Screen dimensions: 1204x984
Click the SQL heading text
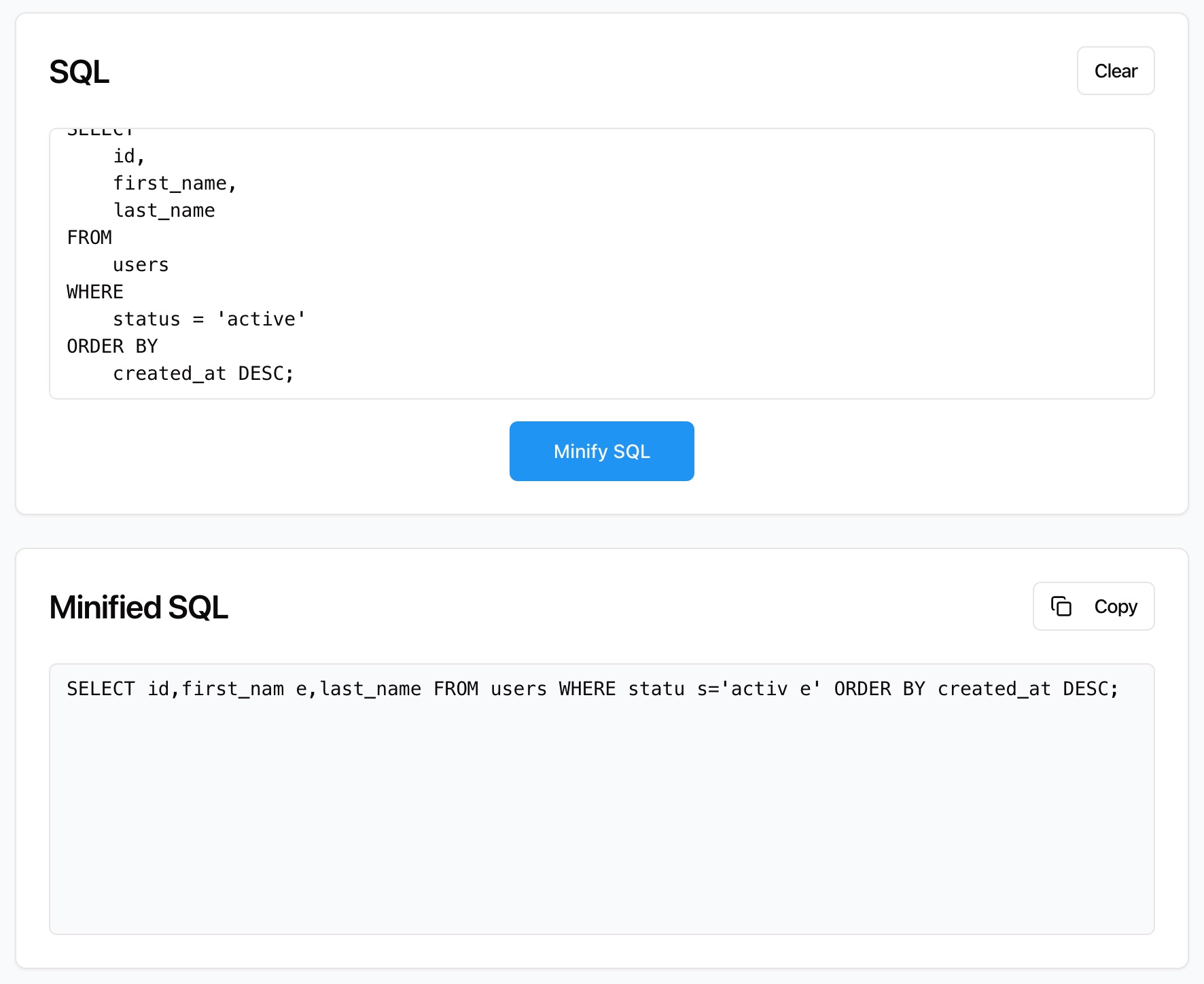tap(79, 72)
